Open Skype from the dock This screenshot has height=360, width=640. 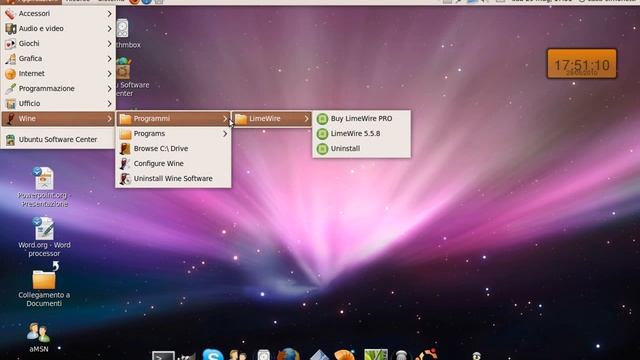tap(213, 354)
